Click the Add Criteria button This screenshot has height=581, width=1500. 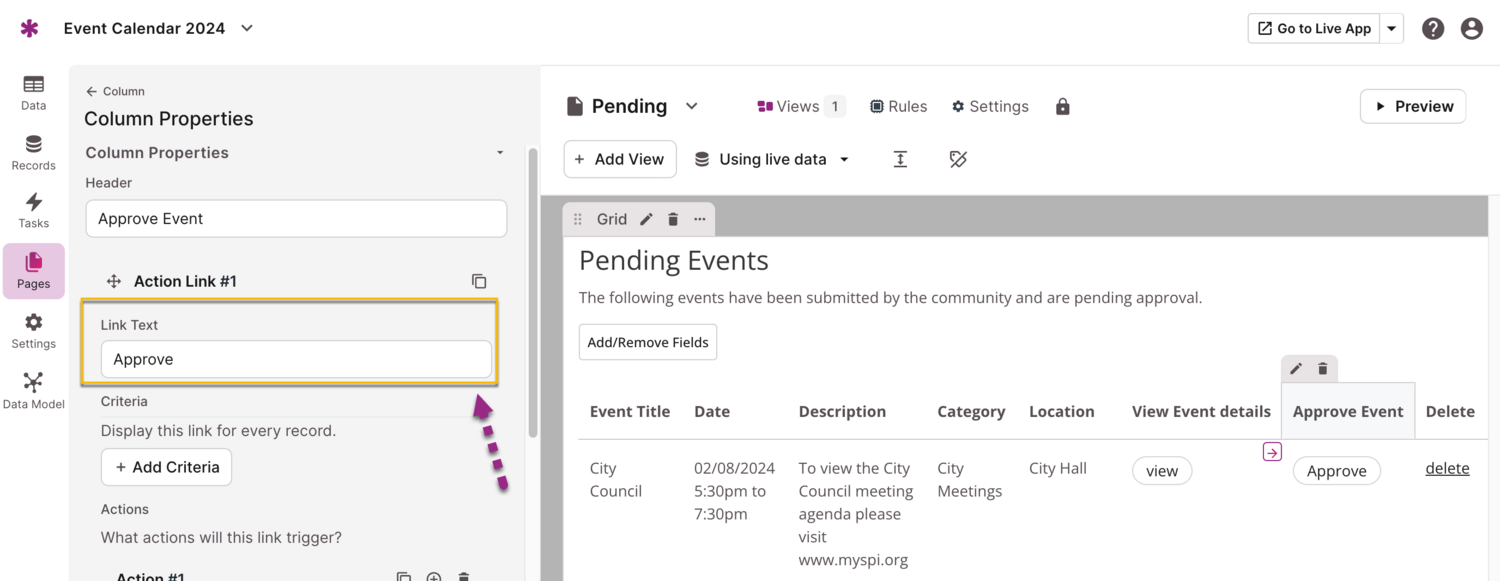coord(166,467)
